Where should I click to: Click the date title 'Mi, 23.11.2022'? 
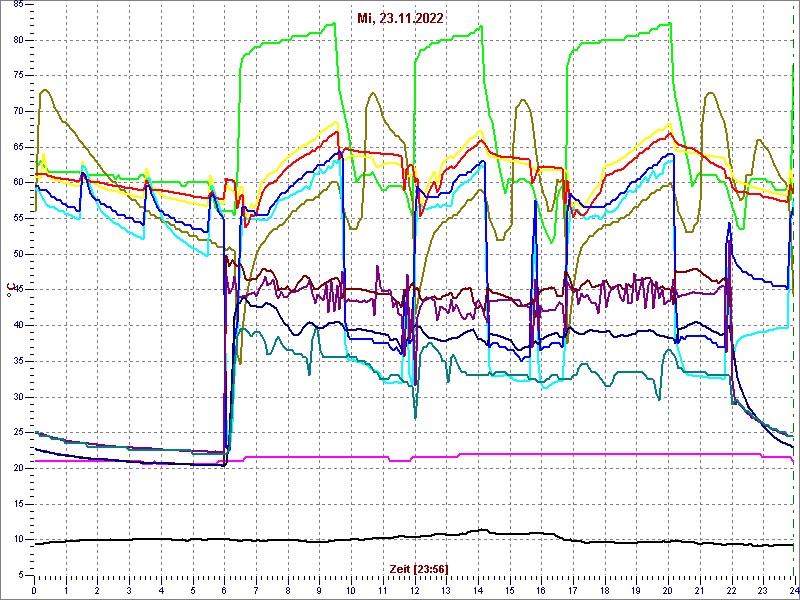pyautogui.click(x=400, y=18)
